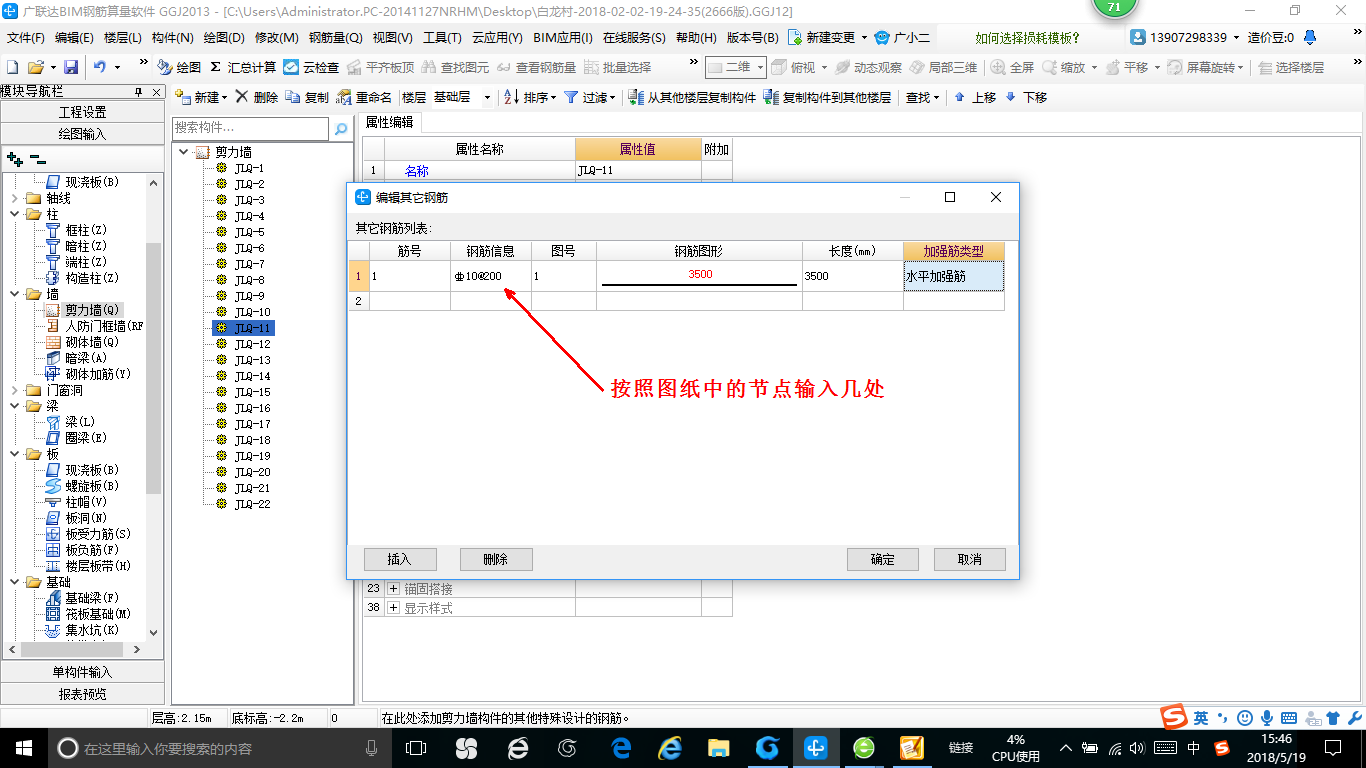This screenshot has height=768, width=1366.
Task: Pin the 模块导航栏 panel
Action: (139, 92)
